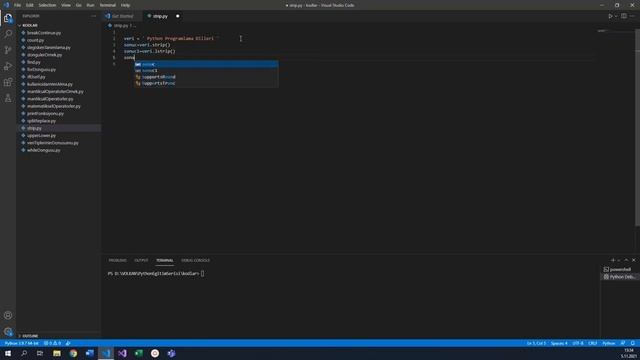The image size is (640, 360).
Task: Open the Run and Debug view
Action: click(x=8, y=66)
